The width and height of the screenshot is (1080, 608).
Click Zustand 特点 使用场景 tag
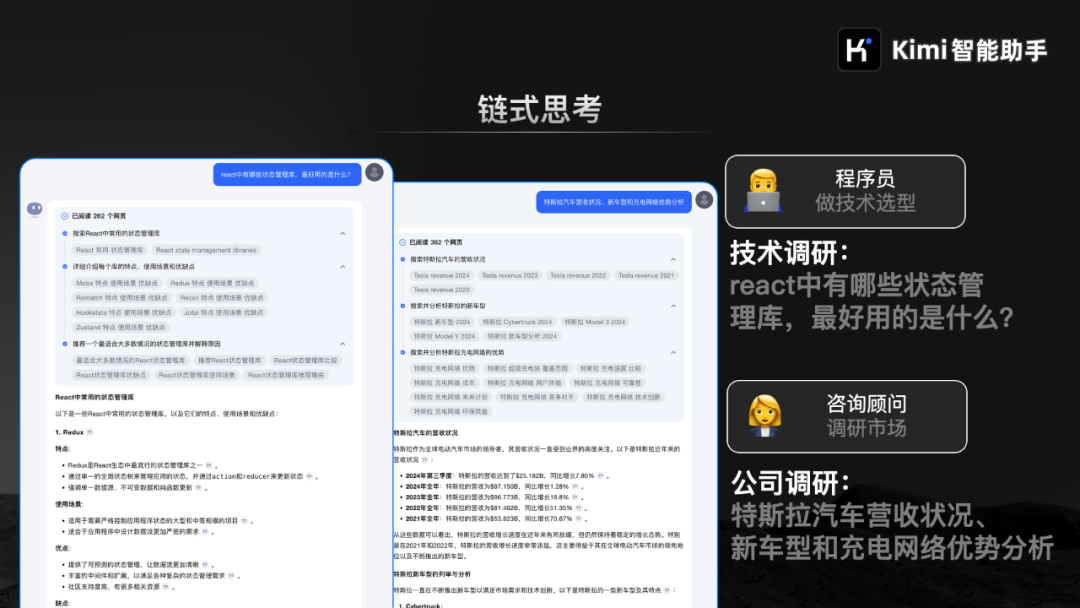(x=121, y=327)
